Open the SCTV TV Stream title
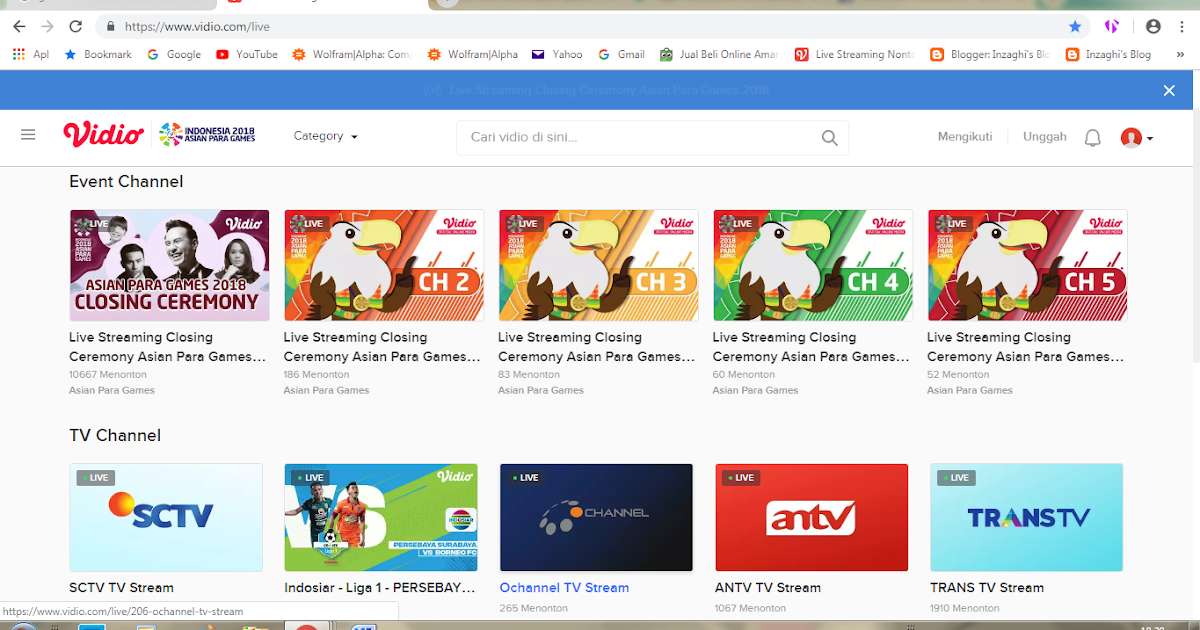Image resolution: width=1200 pixels, height=630 pixels. pyautogui.click(x=121, y=588)
